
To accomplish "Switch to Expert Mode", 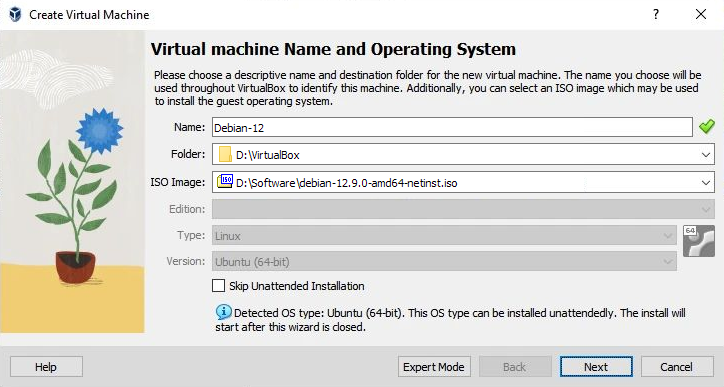I will point(434,367).
